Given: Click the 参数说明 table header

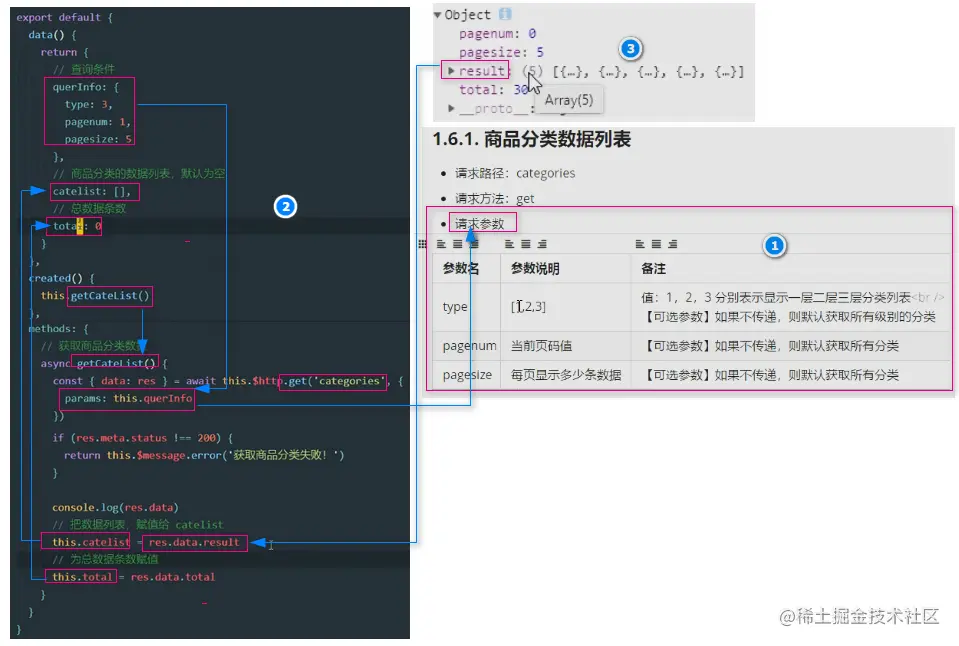Looking at the screenshot, I should click(x=535, y=269).
